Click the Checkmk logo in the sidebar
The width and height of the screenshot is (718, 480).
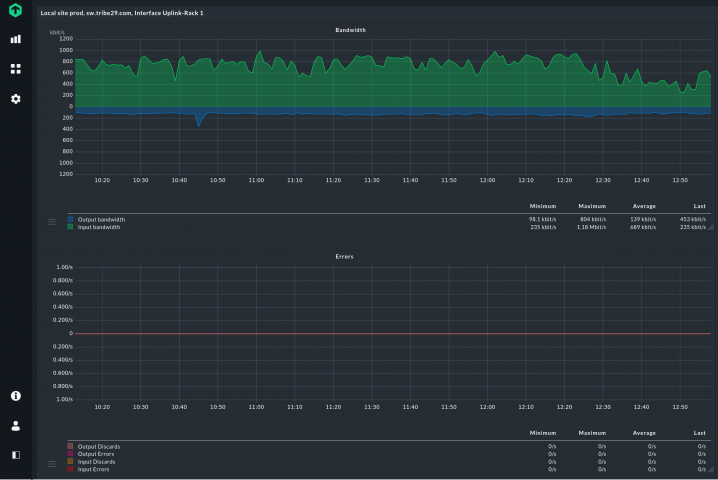pyautogui.click(x=15, y=10)
